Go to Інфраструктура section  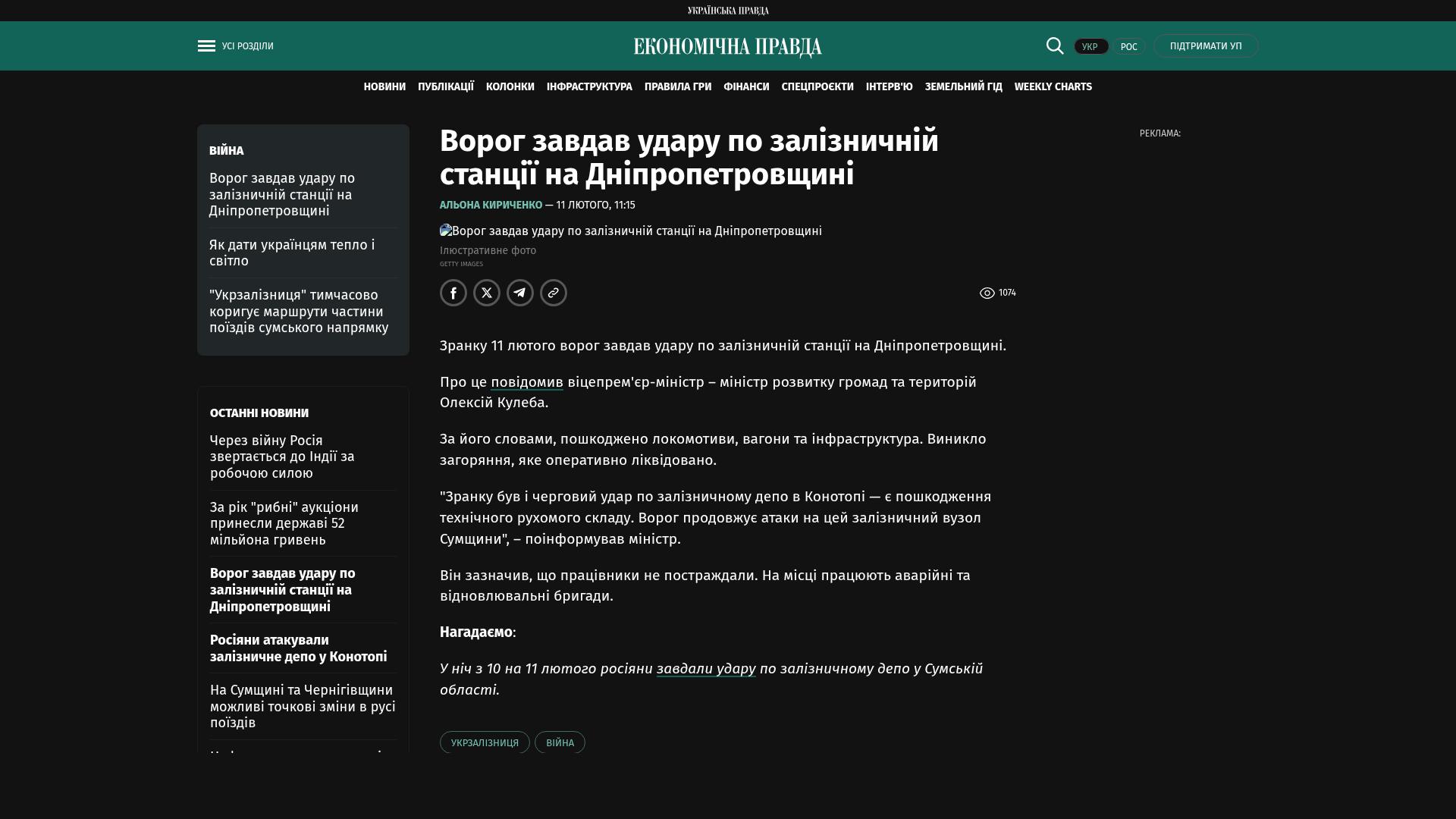[589, 87]
